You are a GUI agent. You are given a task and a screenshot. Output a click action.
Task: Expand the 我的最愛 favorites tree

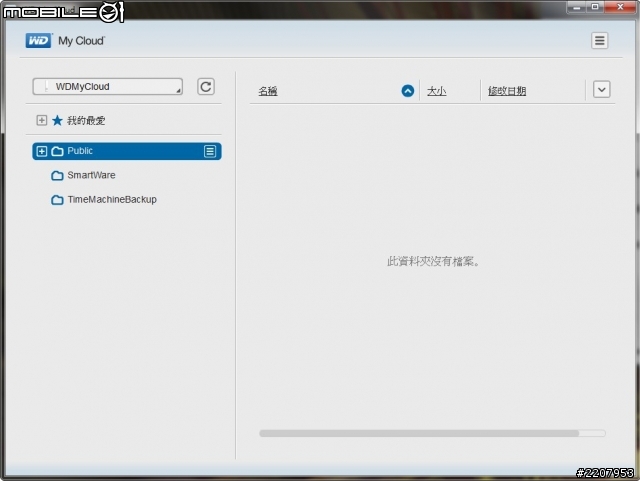tap(42, 120)
